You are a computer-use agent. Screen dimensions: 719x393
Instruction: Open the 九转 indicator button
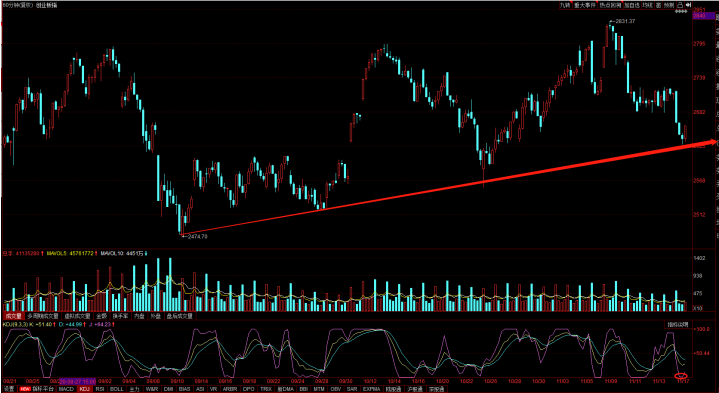(x=565, y=5)
